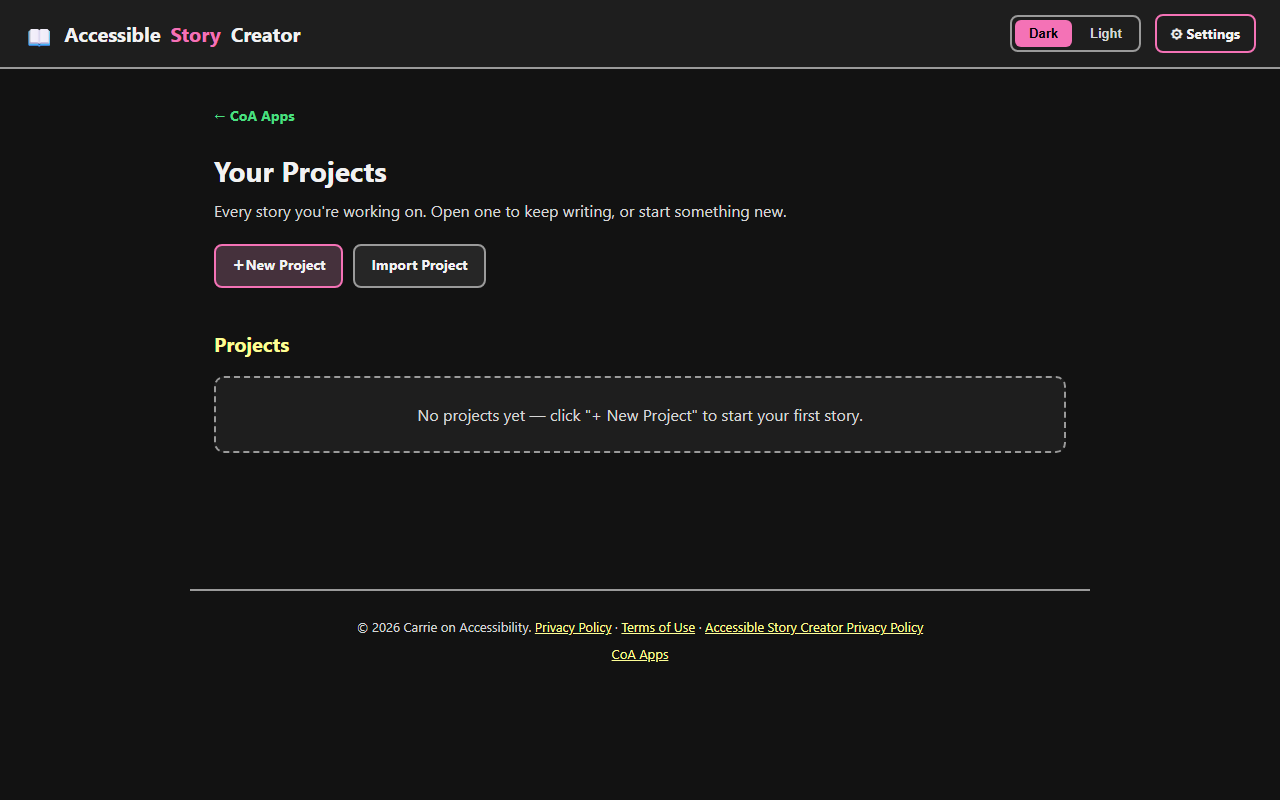Select the Dark theme option
This screenshot has height=800, width=1280.
click(1043, 33)
